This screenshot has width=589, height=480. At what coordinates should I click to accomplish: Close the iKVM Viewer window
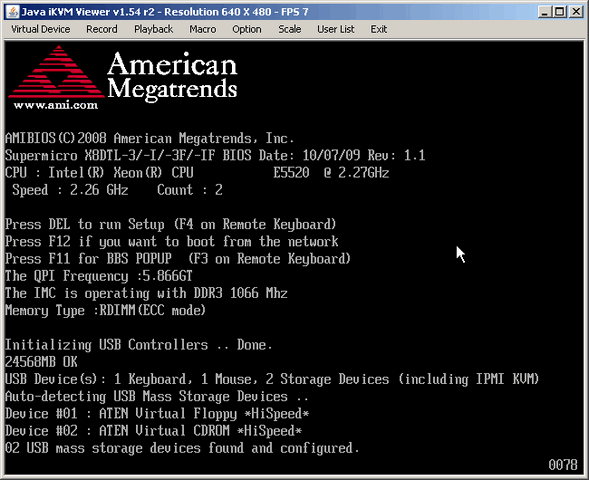coord(576,12)
